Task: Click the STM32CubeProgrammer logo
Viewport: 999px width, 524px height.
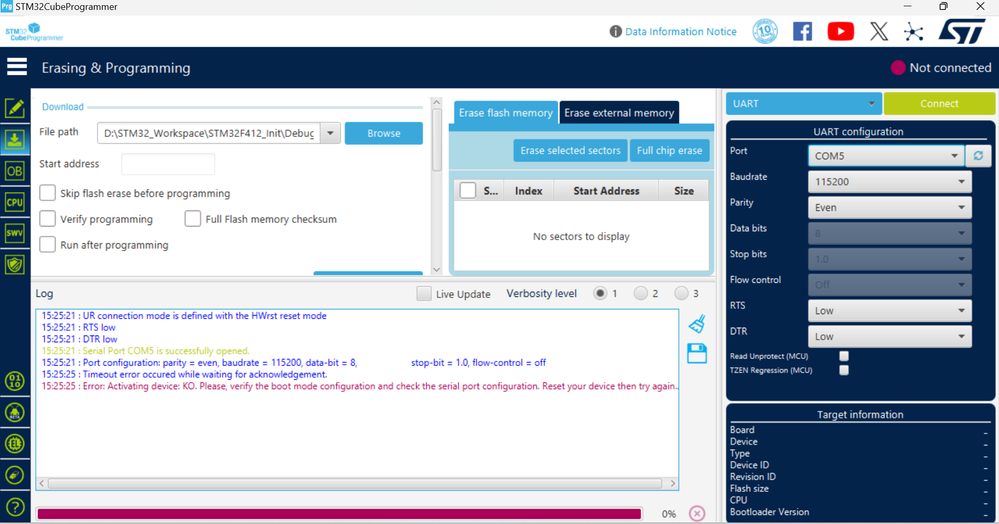Action: click(34, 32)
